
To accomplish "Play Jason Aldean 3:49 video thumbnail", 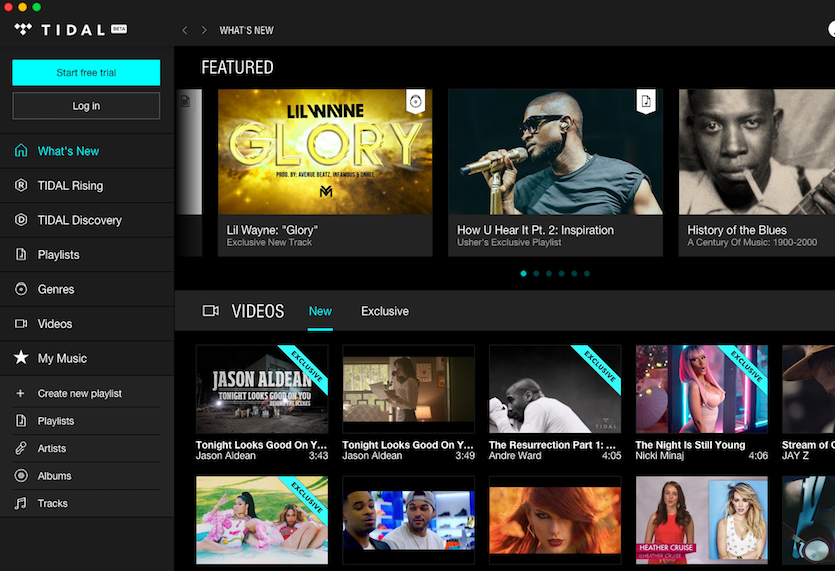I will tap(408, 389).
